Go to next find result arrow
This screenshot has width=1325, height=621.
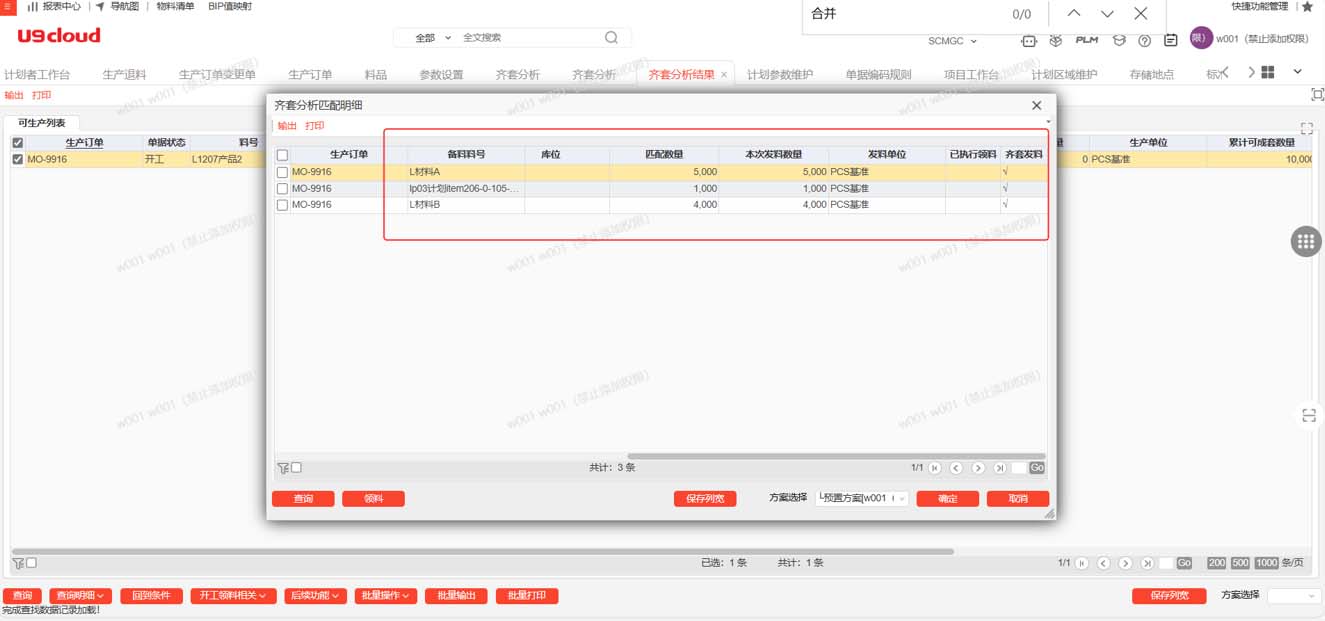(1107, 14)
